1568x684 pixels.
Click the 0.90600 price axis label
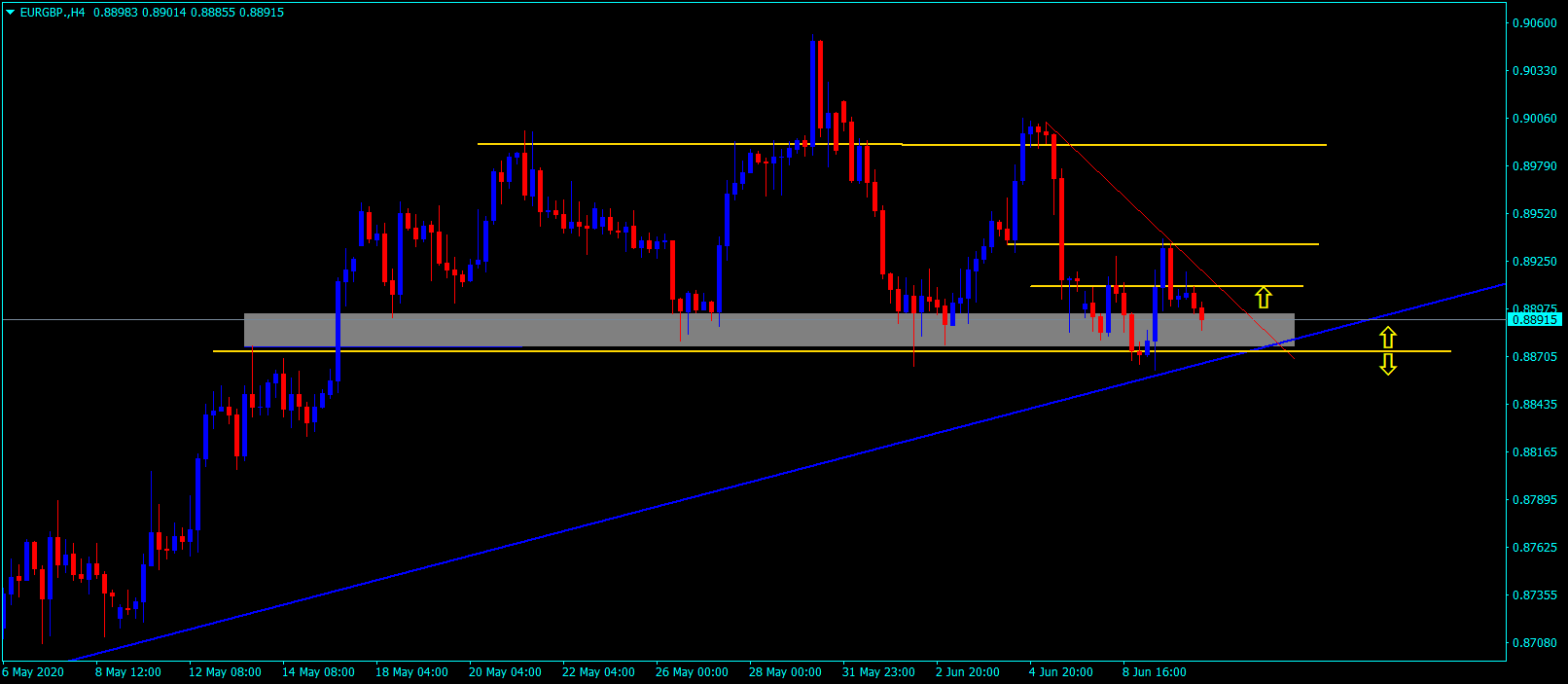tap(1535, 23)
